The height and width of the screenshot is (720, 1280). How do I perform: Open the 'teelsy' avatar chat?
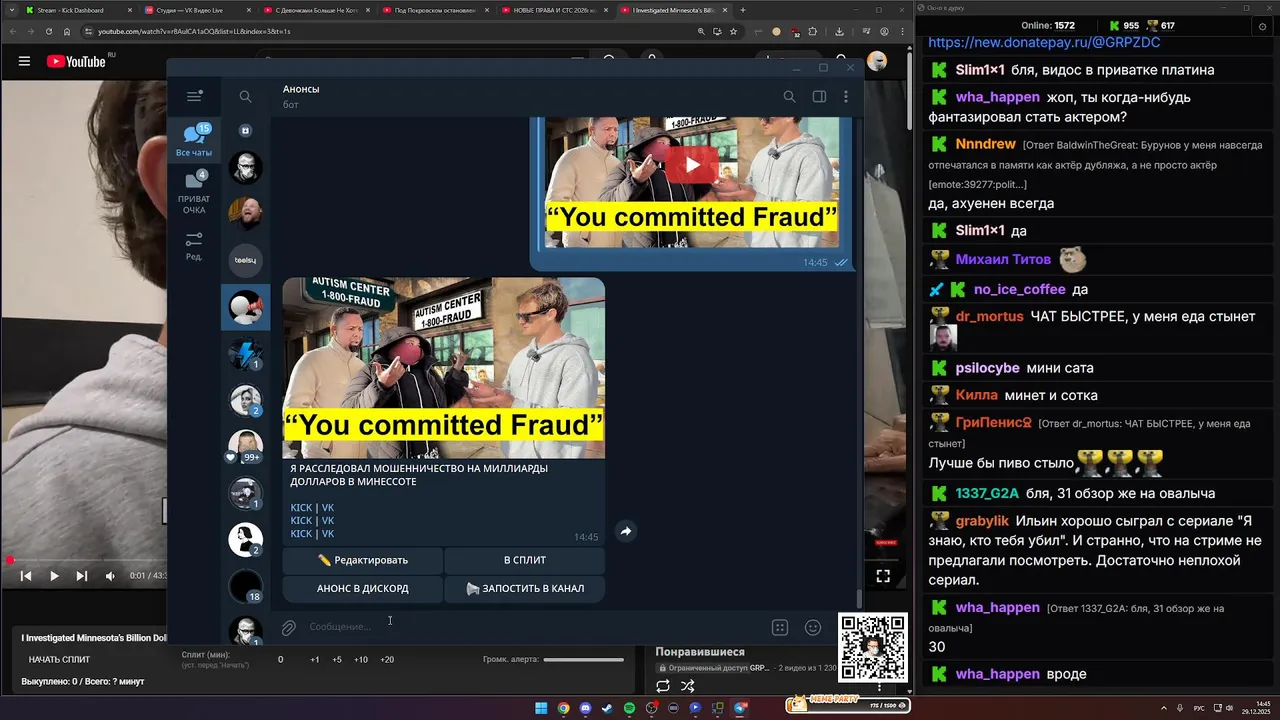[x=245, y=260]
